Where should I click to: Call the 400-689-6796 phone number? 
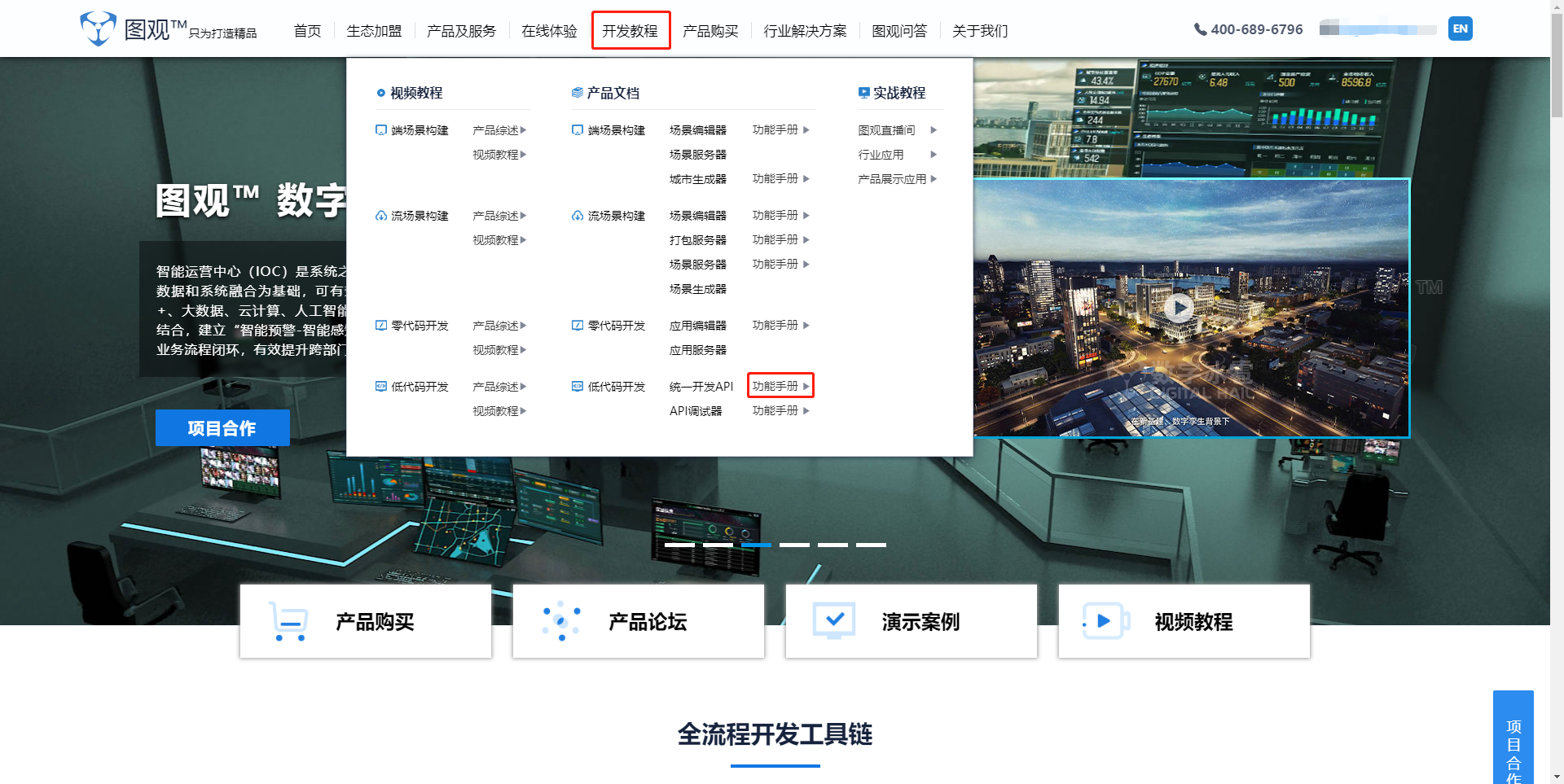click(x=1257, y=29)
